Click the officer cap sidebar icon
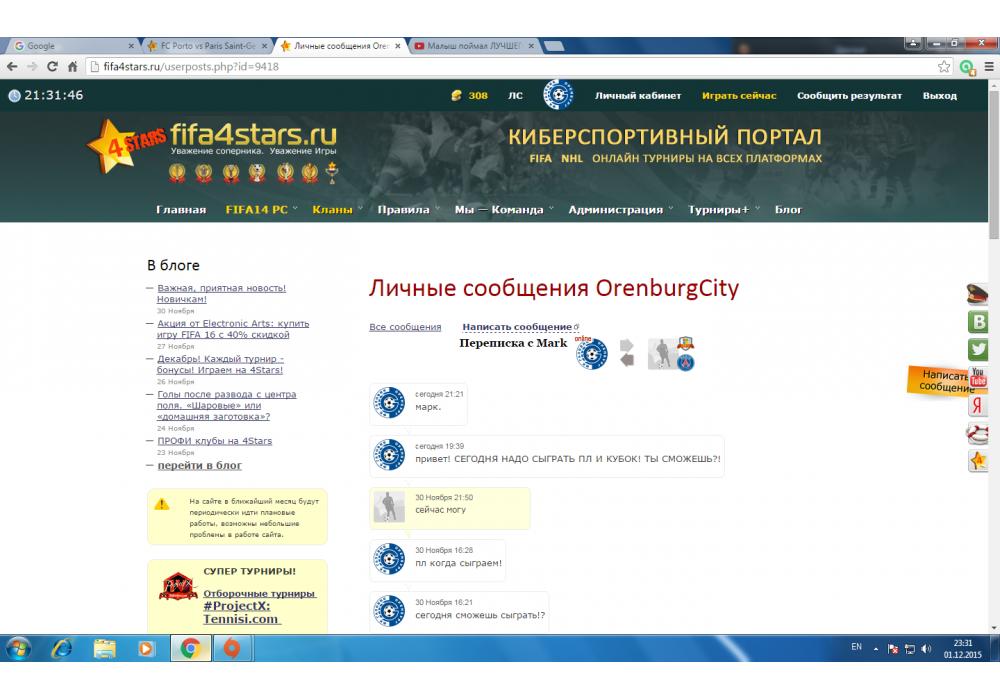Image resolution: width=1000 pixels, height=700 pixels. (977, 294)
